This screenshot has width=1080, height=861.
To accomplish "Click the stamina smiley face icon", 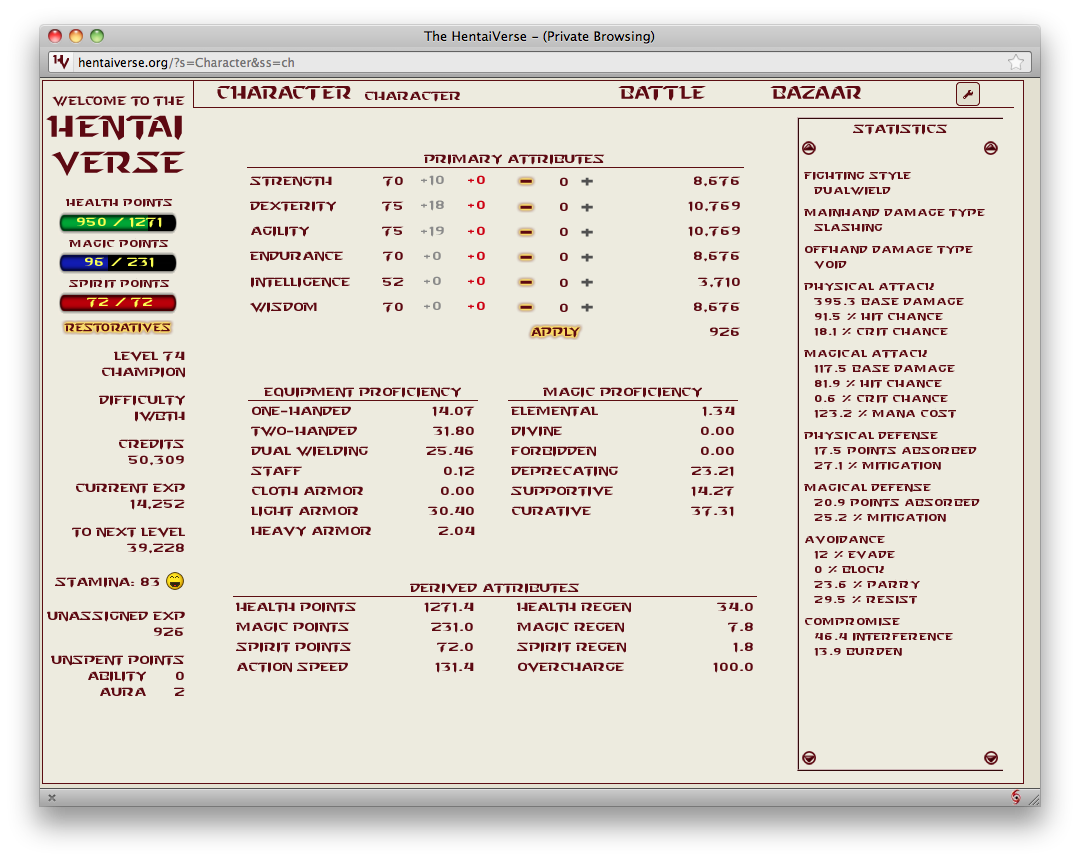I will point(175,581).
